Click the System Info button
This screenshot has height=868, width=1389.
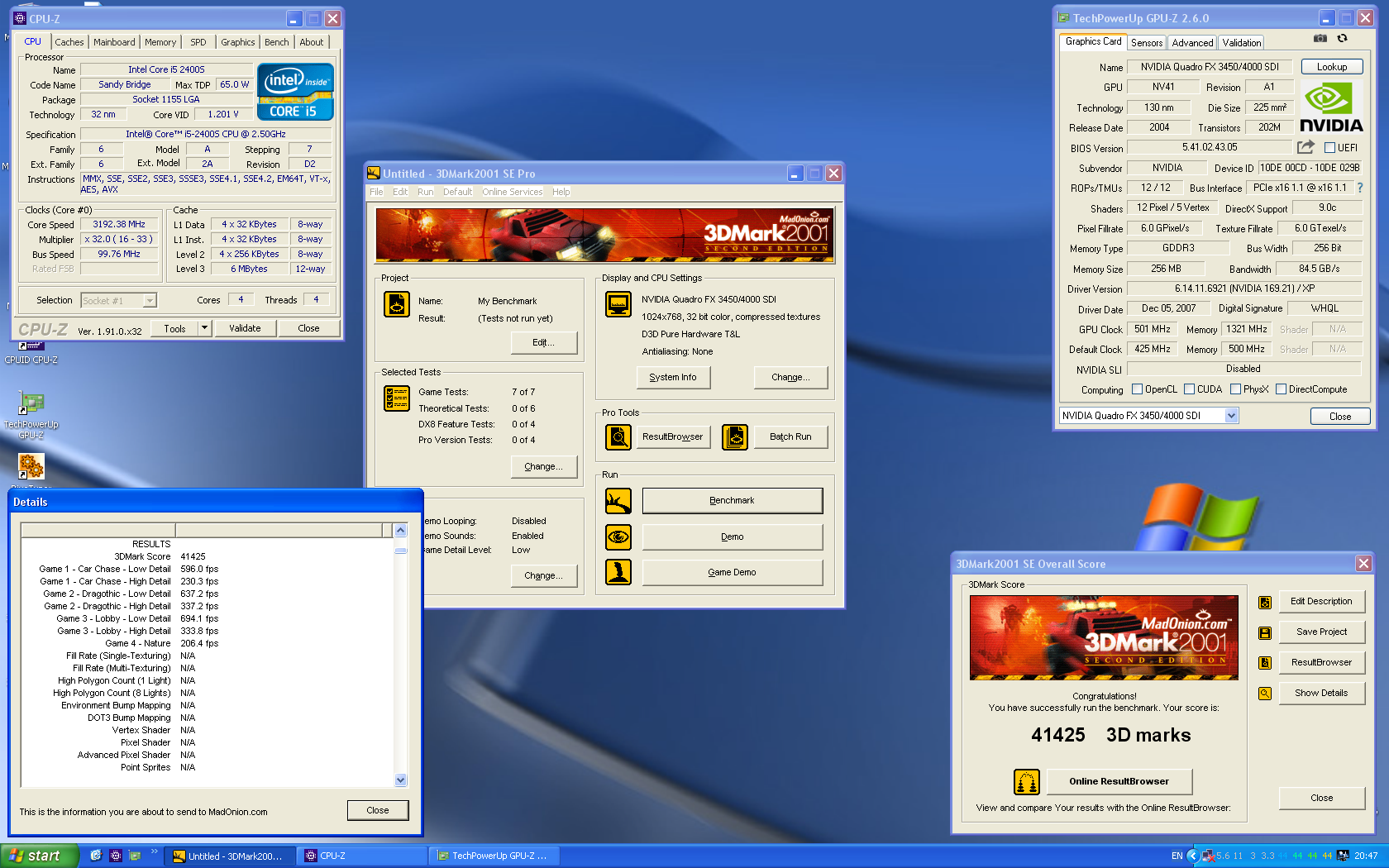673,377
